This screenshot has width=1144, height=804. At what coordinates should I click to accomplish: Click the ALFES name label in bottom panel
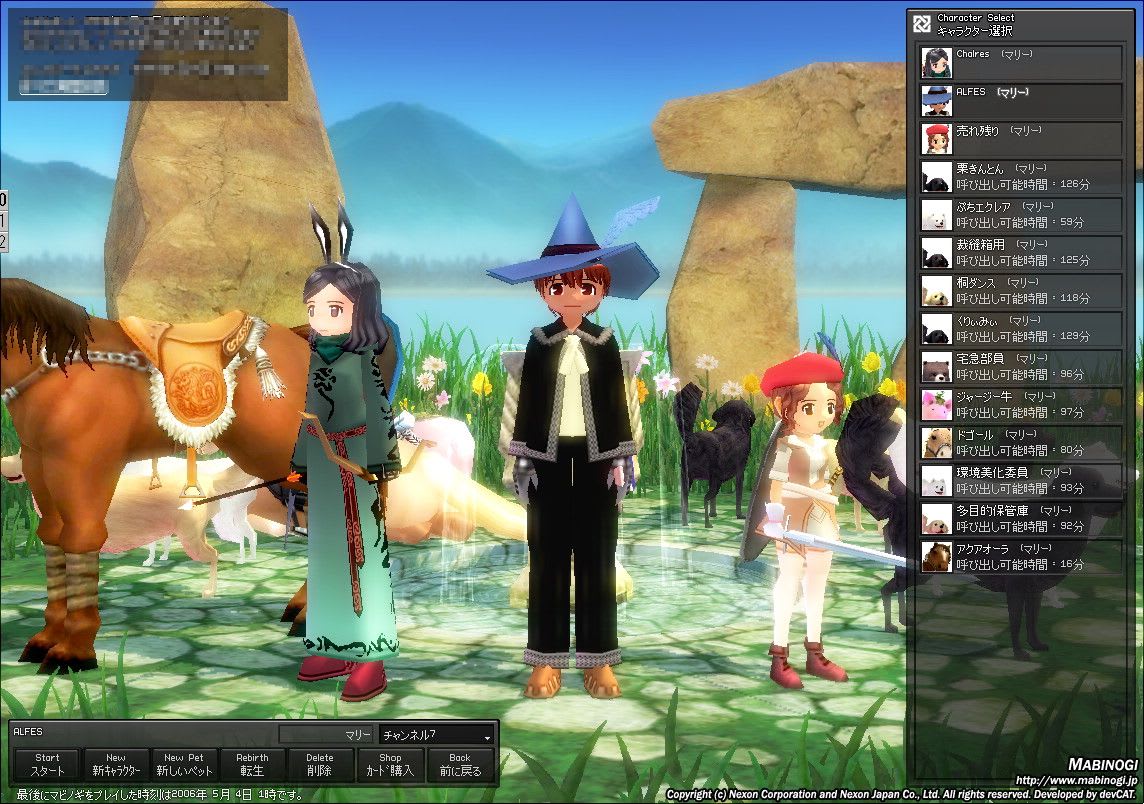point(28,732)
